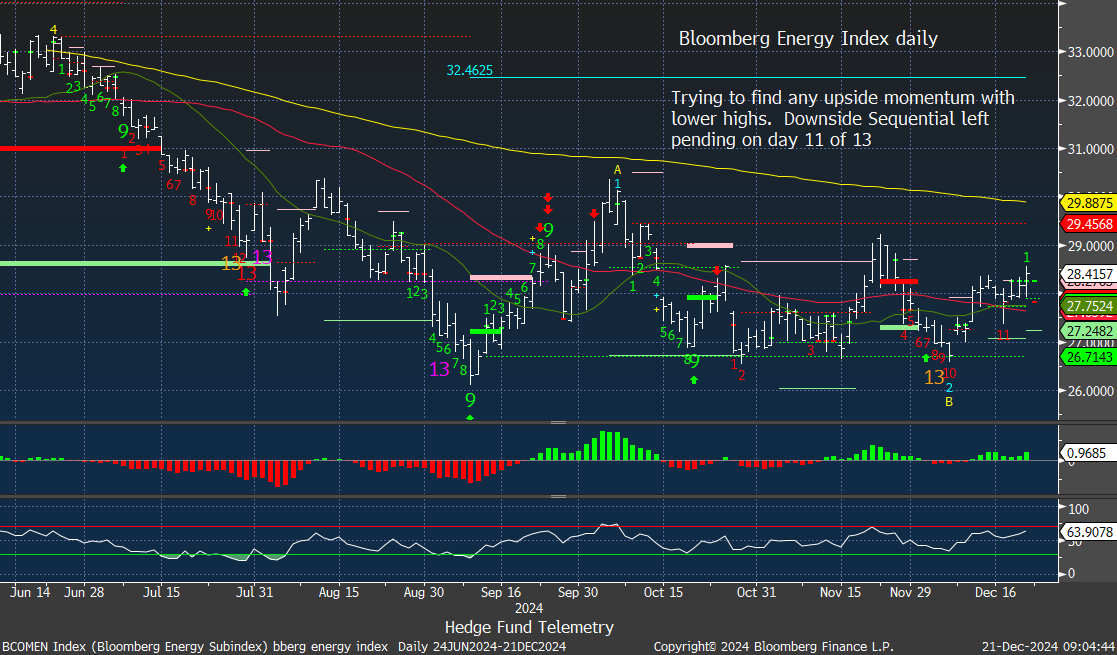Select the light green 27.2482 price tag

click(1089, 331)
